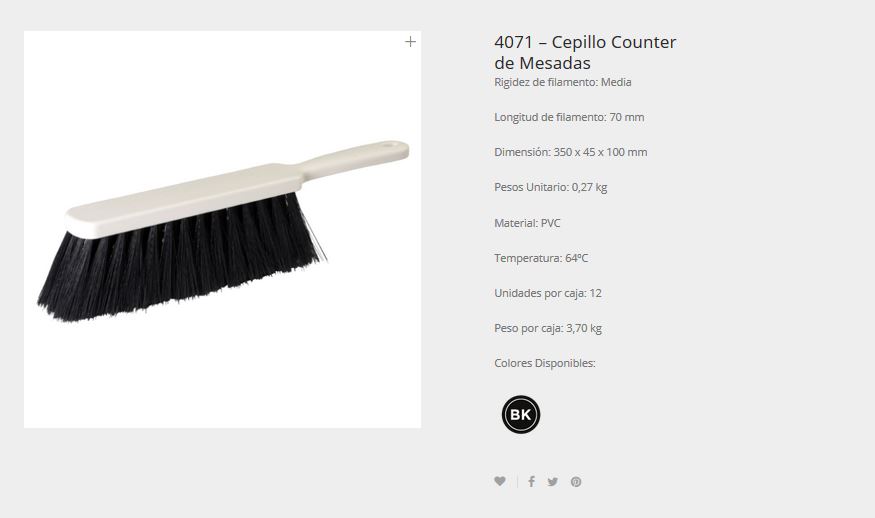Image resolution: width=875 pixels, height=518 pixels.
Task: Click the Rigidez de filamento line
Action: coord(562,82)
